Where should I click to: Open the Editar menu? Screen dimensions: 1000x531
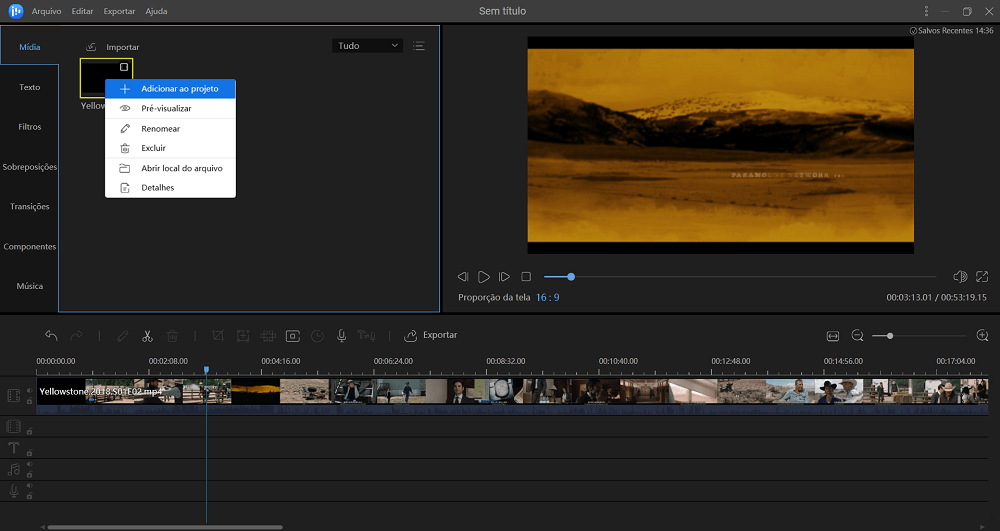click(x=82, y=11)
